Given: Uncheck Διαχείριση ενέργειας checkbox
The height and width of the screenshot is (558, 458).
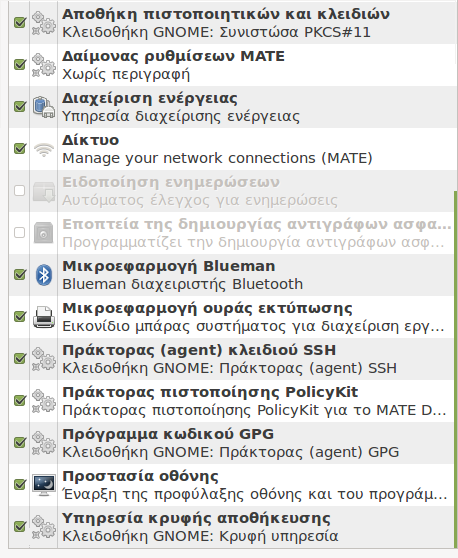Looking at the screenshot, I should (x=20, y=106).
